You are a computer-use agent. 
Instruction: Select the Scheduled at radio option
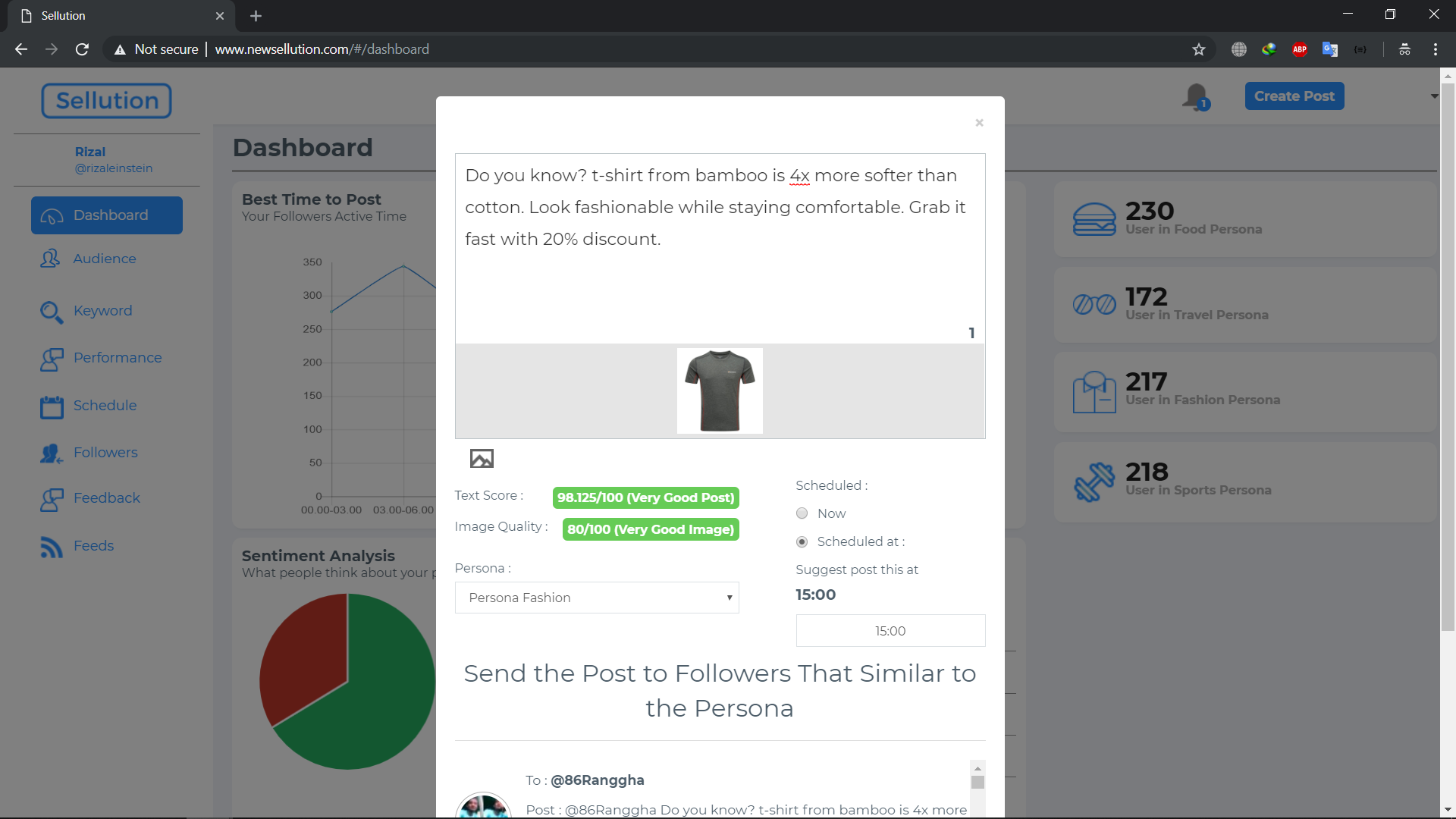[802, 541]
